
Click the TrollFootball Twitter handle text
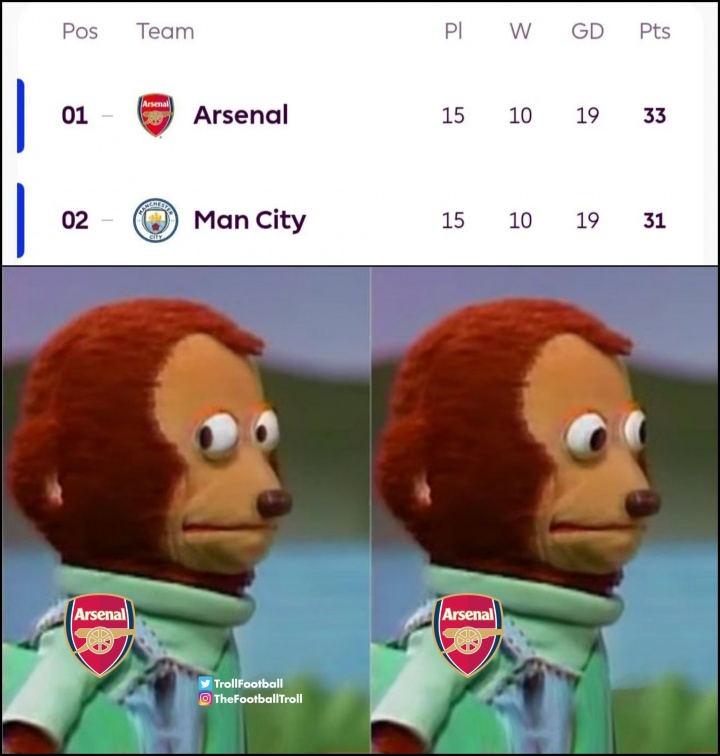point(248,683)
